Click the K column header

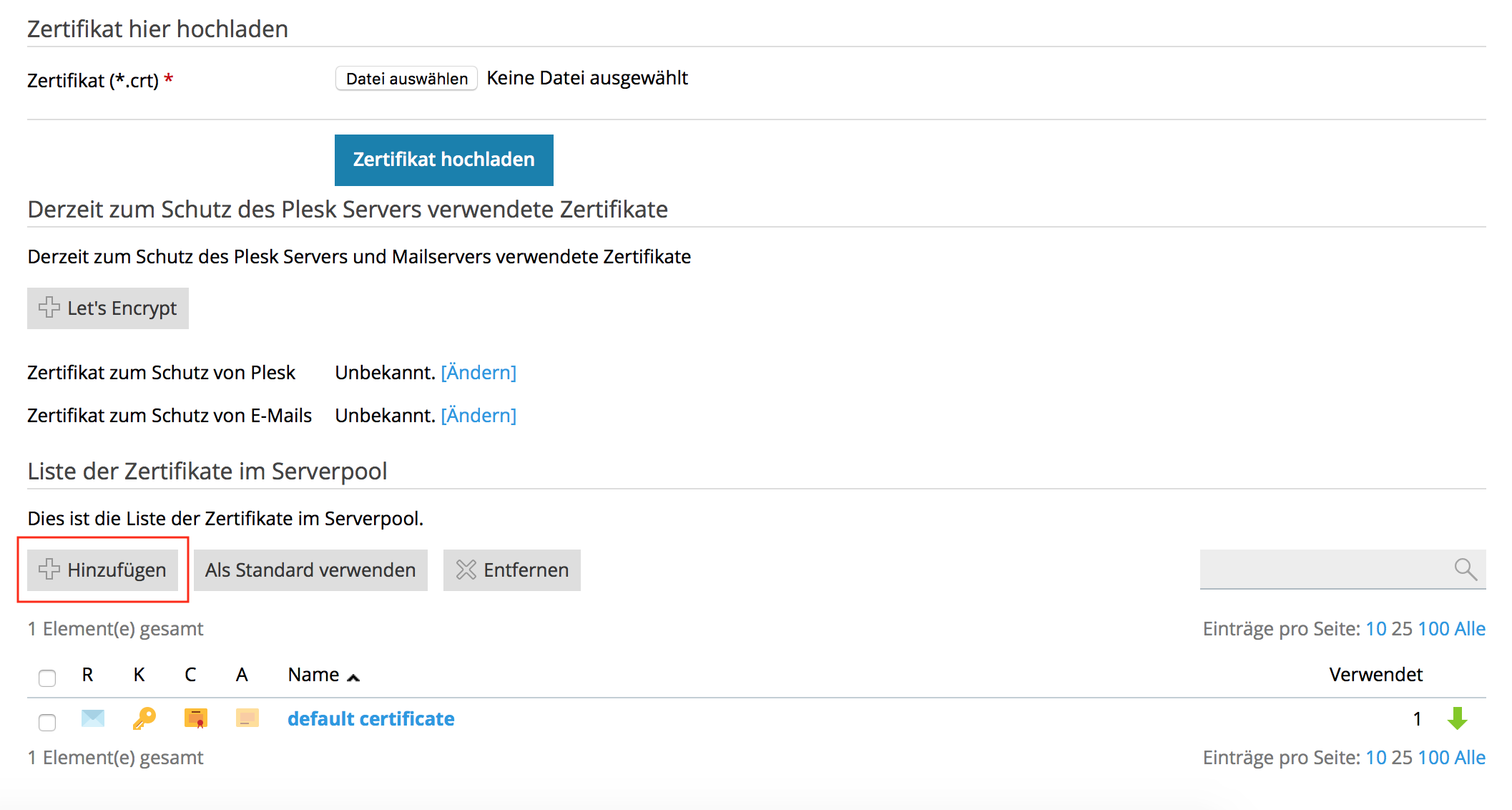pos(139,675)
